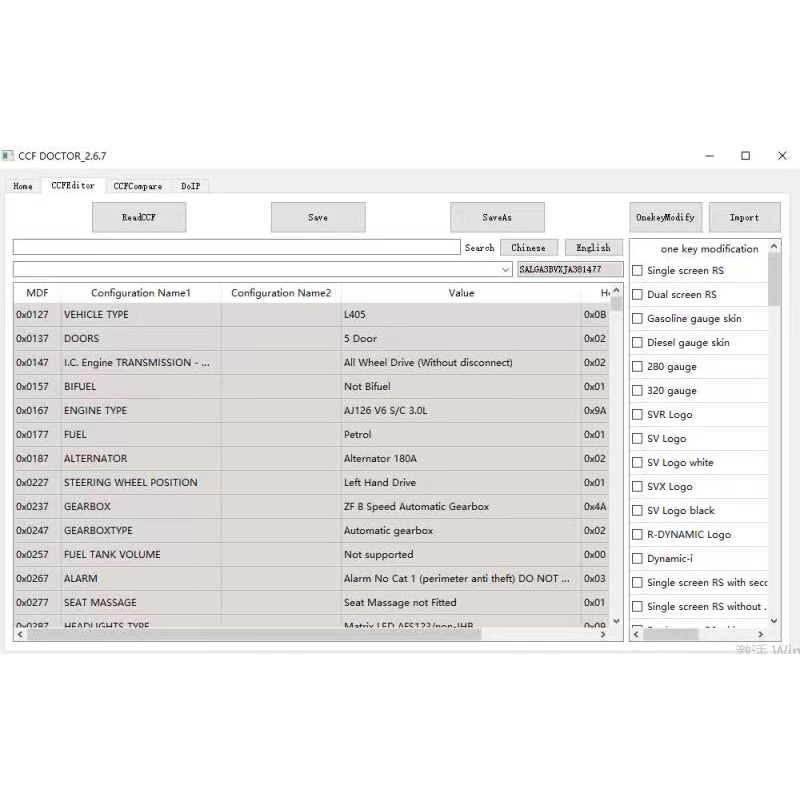
Task: Tick the 320 gauge checkbox
Action: click(x=637, y=390)
